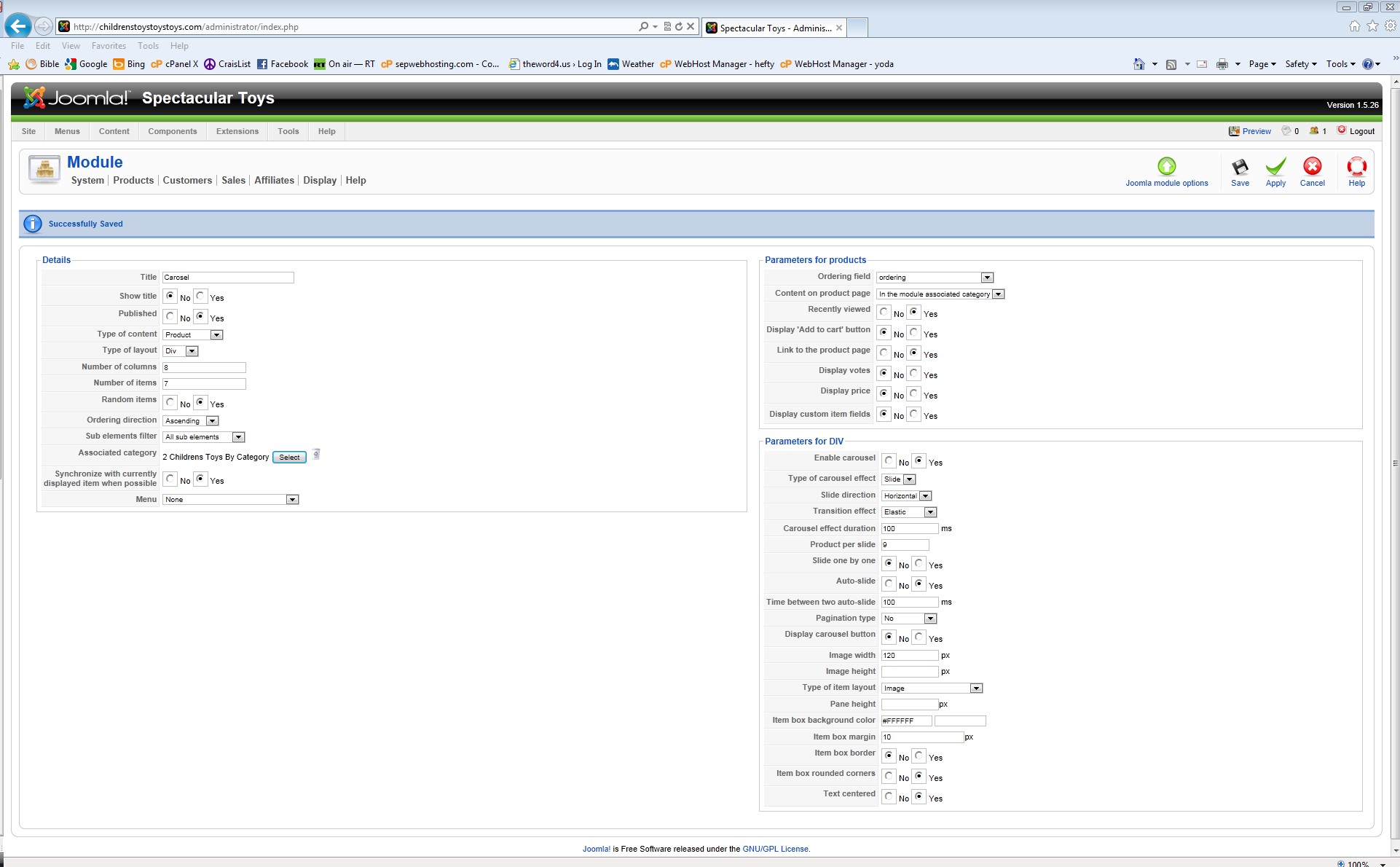Image resolution: width=1400 pixels, height=867 pixels.
Task: Open the GNU/GPL License link
Action: pos(775,849)
